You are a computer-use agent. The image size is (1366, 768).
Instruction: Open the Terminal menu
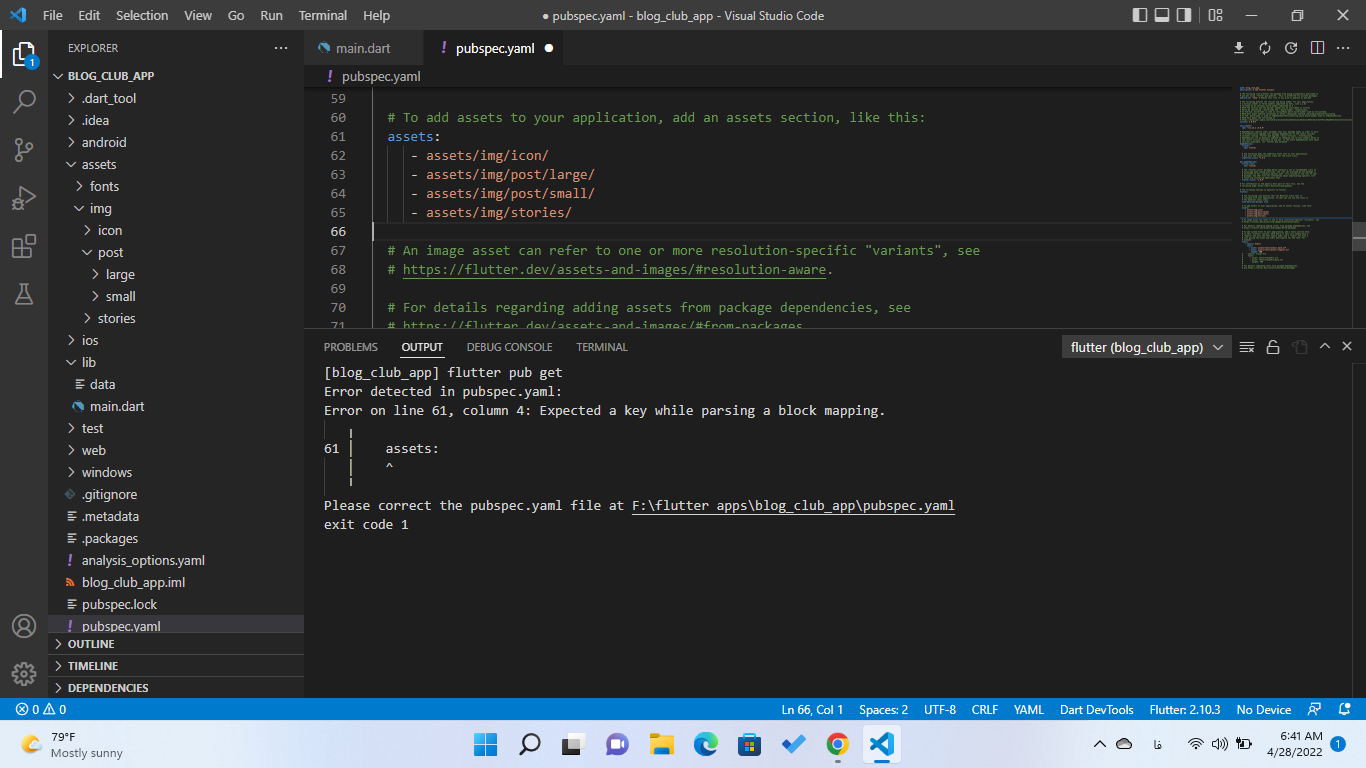pyautogui.click(x=323, y=15)
